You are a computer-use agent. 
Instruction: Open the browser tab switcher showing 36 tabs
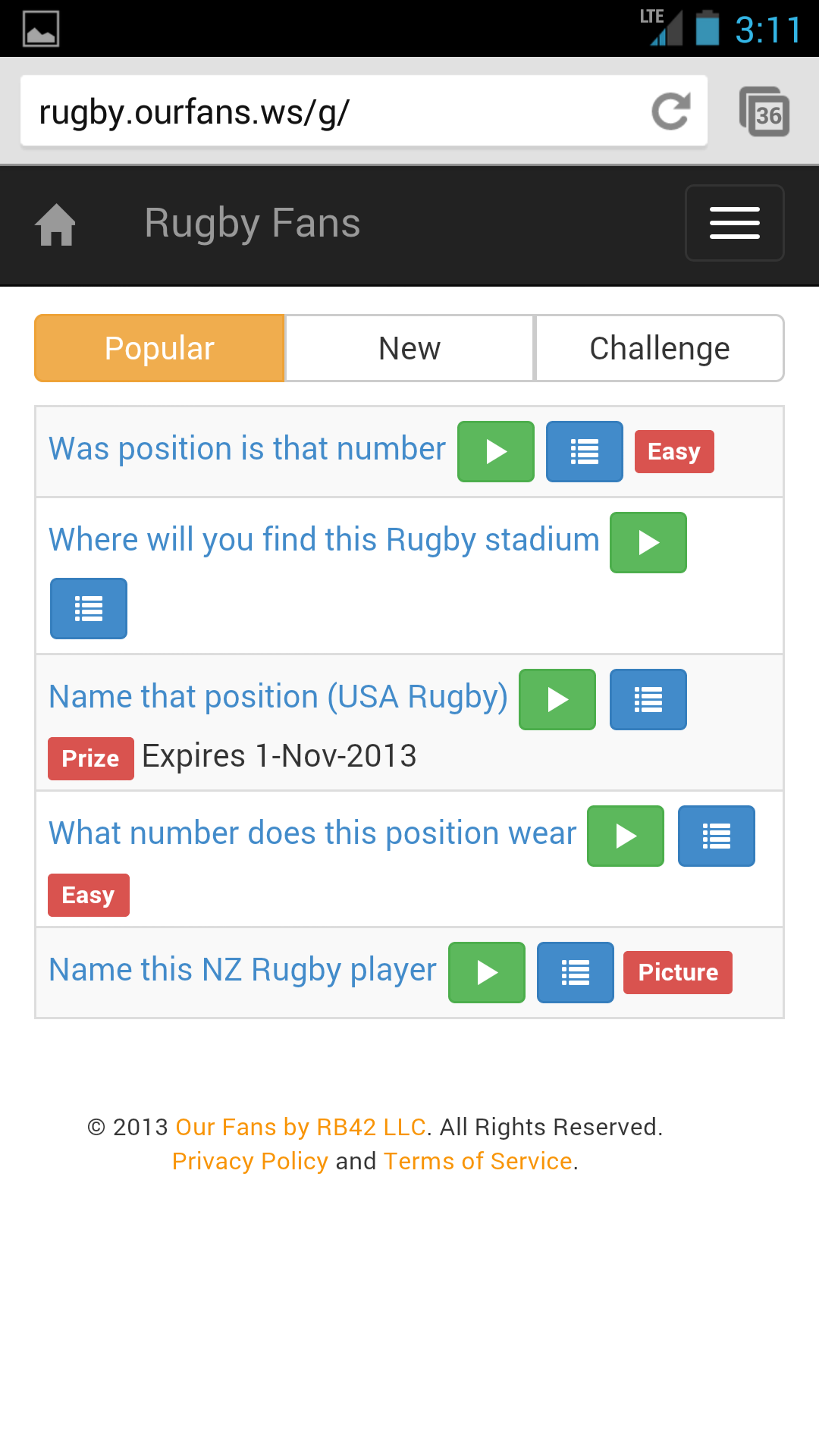pos(764,111)
